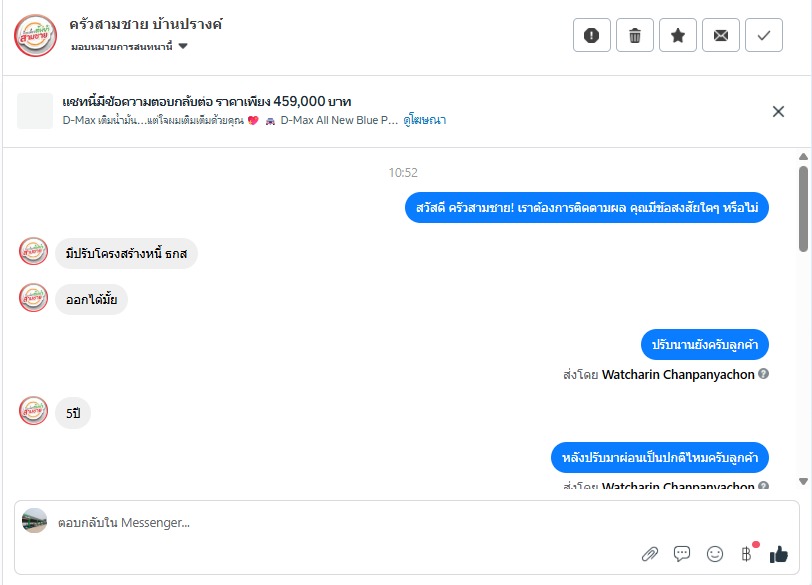Mark conversation done with checkmark button
The height and width of the screenshot is (585, 812).
point(763,35)
